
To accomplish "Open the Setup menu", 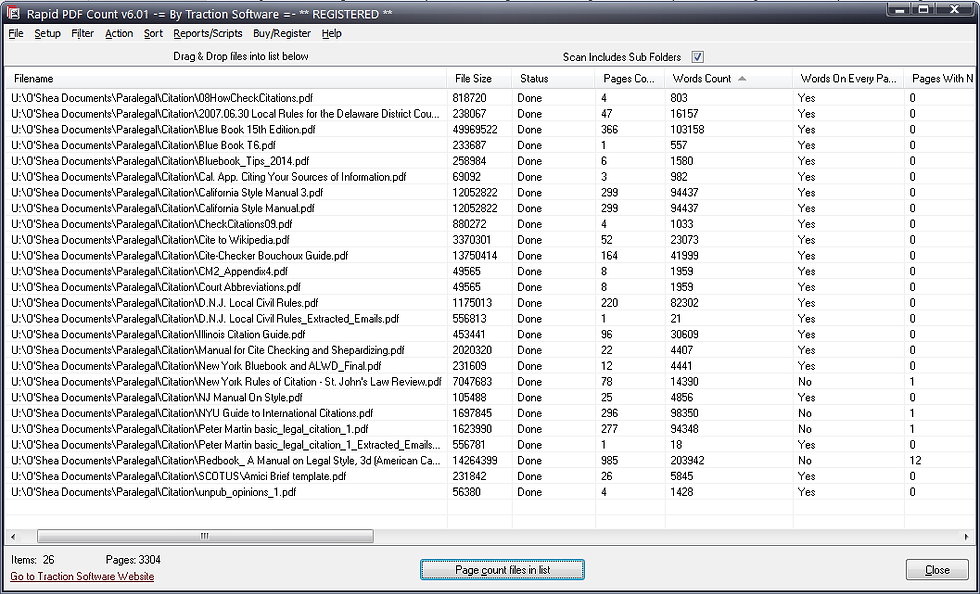I will coord(48,33).
